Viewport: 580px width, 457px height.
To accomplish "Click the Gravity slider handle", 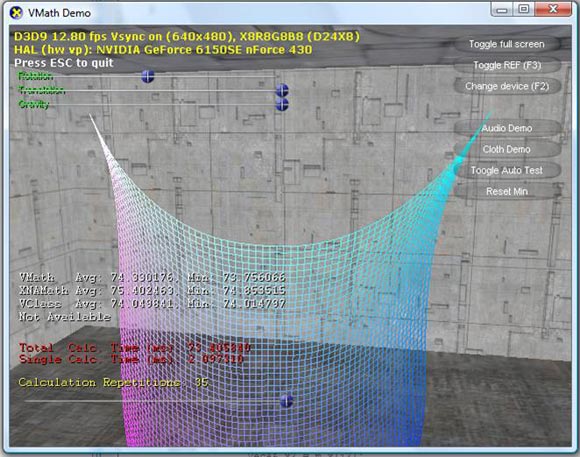I will point(282,104).
